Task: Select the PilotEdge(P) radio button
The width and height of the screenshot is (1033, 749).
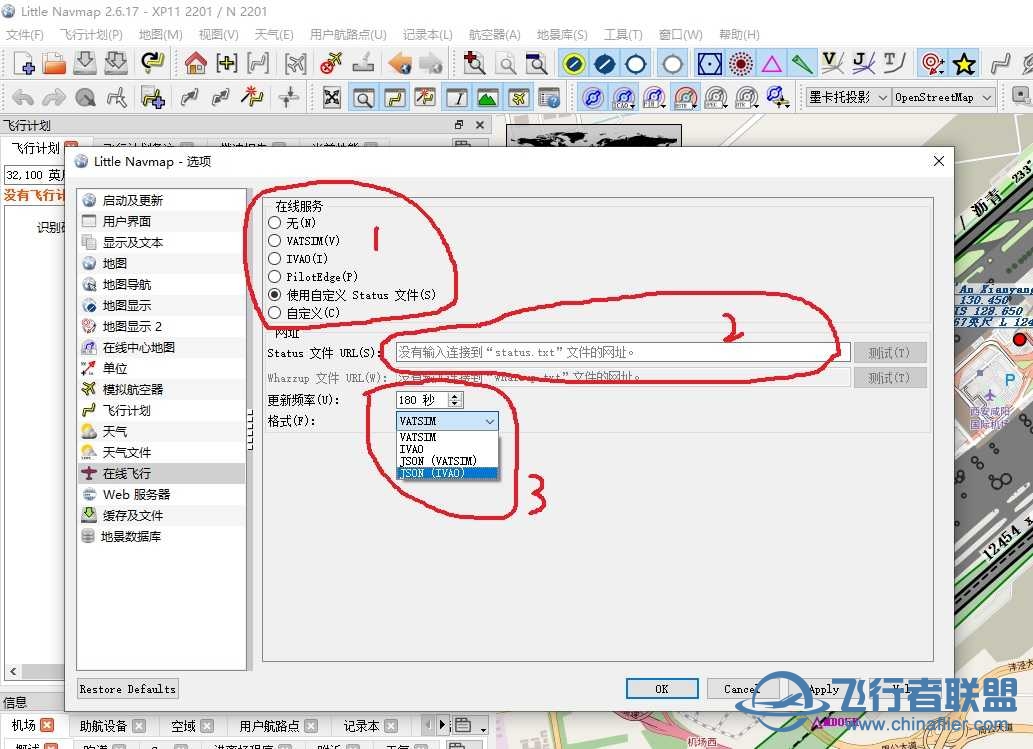Action: coord(314,277)
